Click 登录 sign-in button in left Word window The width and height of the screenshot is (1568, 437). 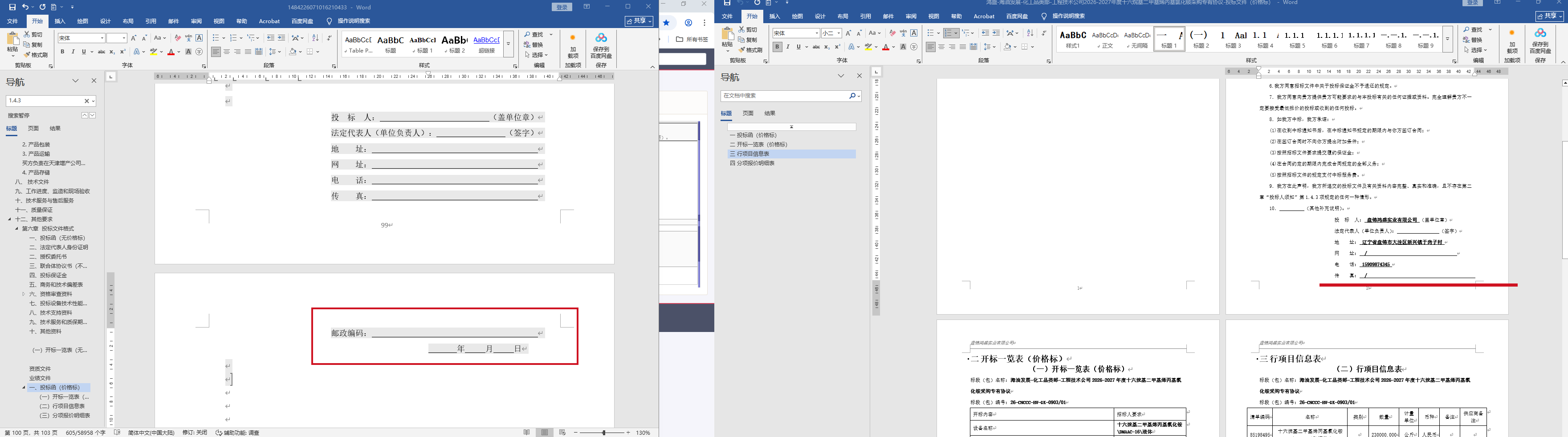click(x=562, y=7)
